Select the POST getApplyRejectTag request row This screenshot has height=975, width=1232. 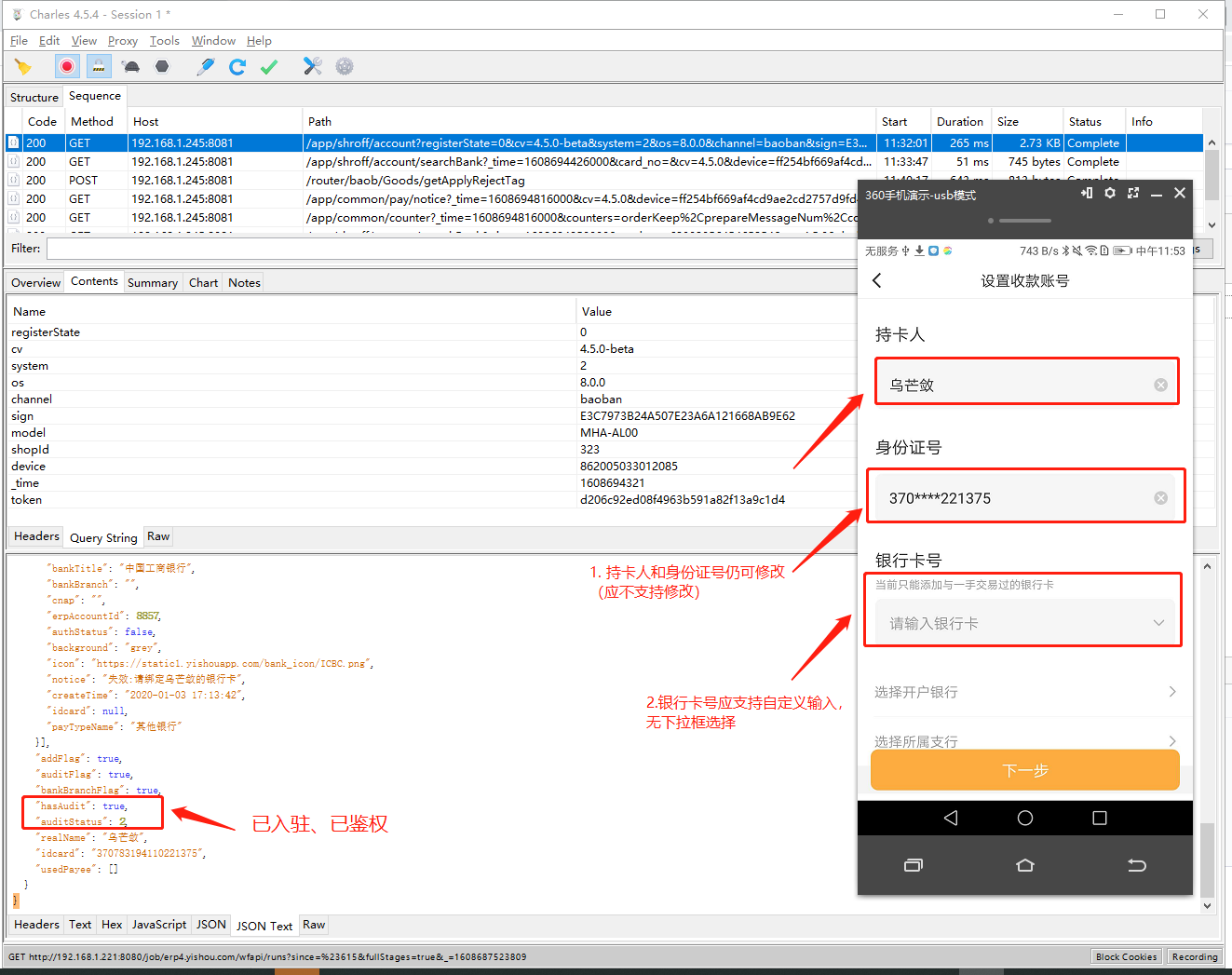tap(431, 180)
